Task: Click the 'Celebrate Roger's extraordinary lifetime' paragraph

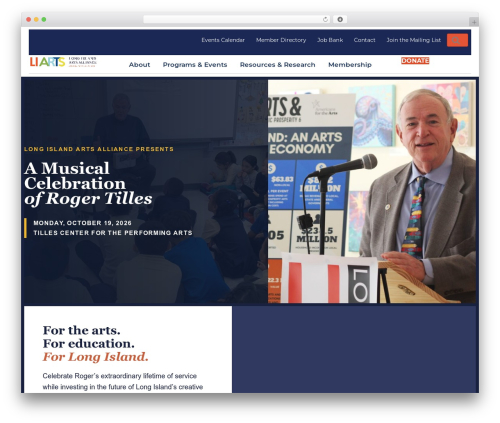Action: [123, 381]
